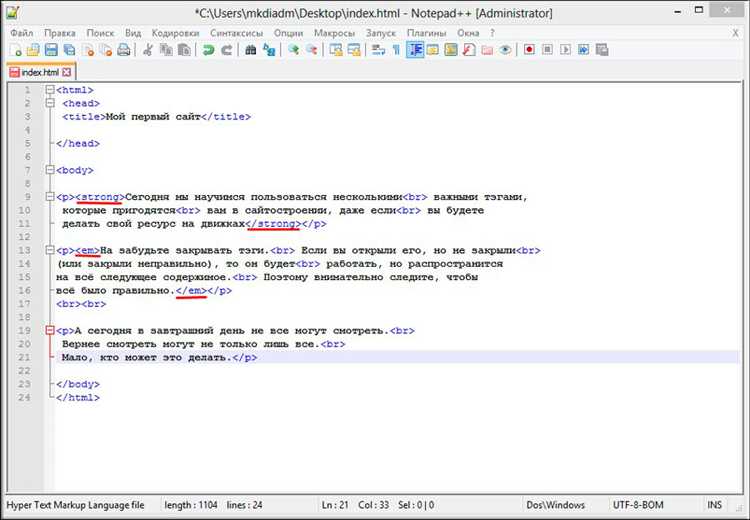Viewport: 750px width, 520px height.
Task: Open Find using the binoculars icon
Action: pyautogui.click(x=253, y=50)
